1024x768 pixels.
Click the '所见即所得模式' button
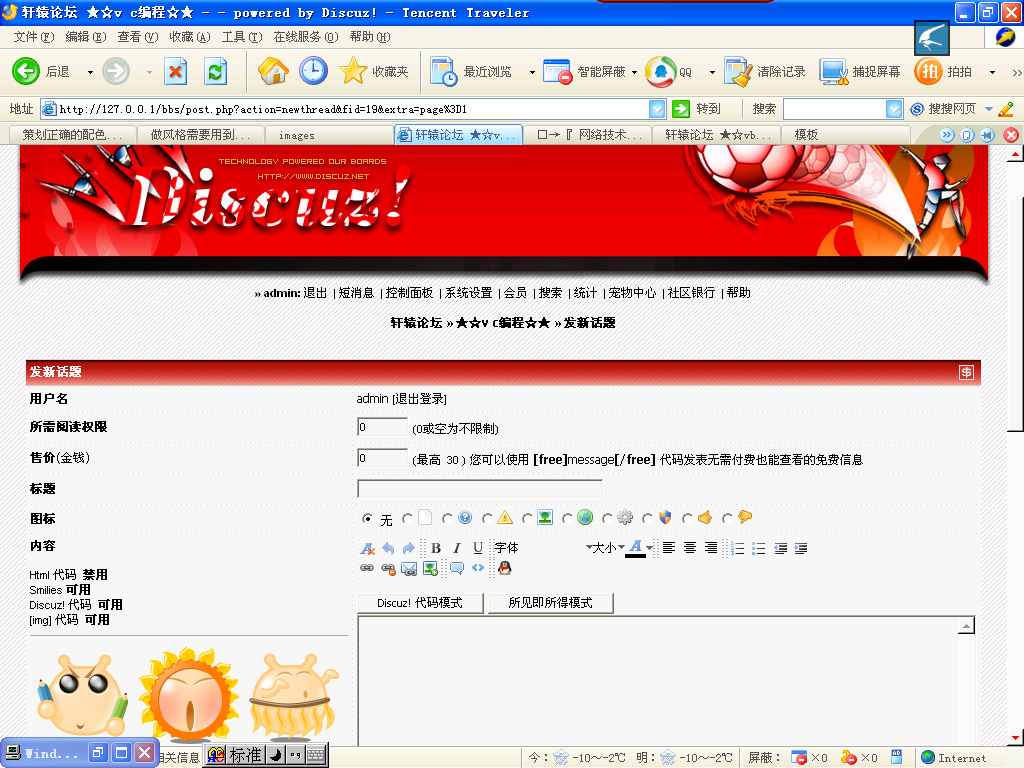pyautogui.click(x=551, y=603)
